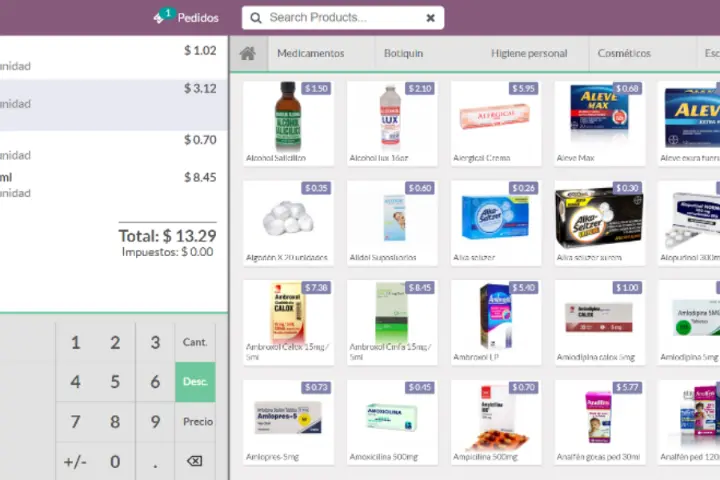Tap the +/- sign key
The width and height of the screenshot is (720, 480).
pyautogui.click(x=75, y=461)
